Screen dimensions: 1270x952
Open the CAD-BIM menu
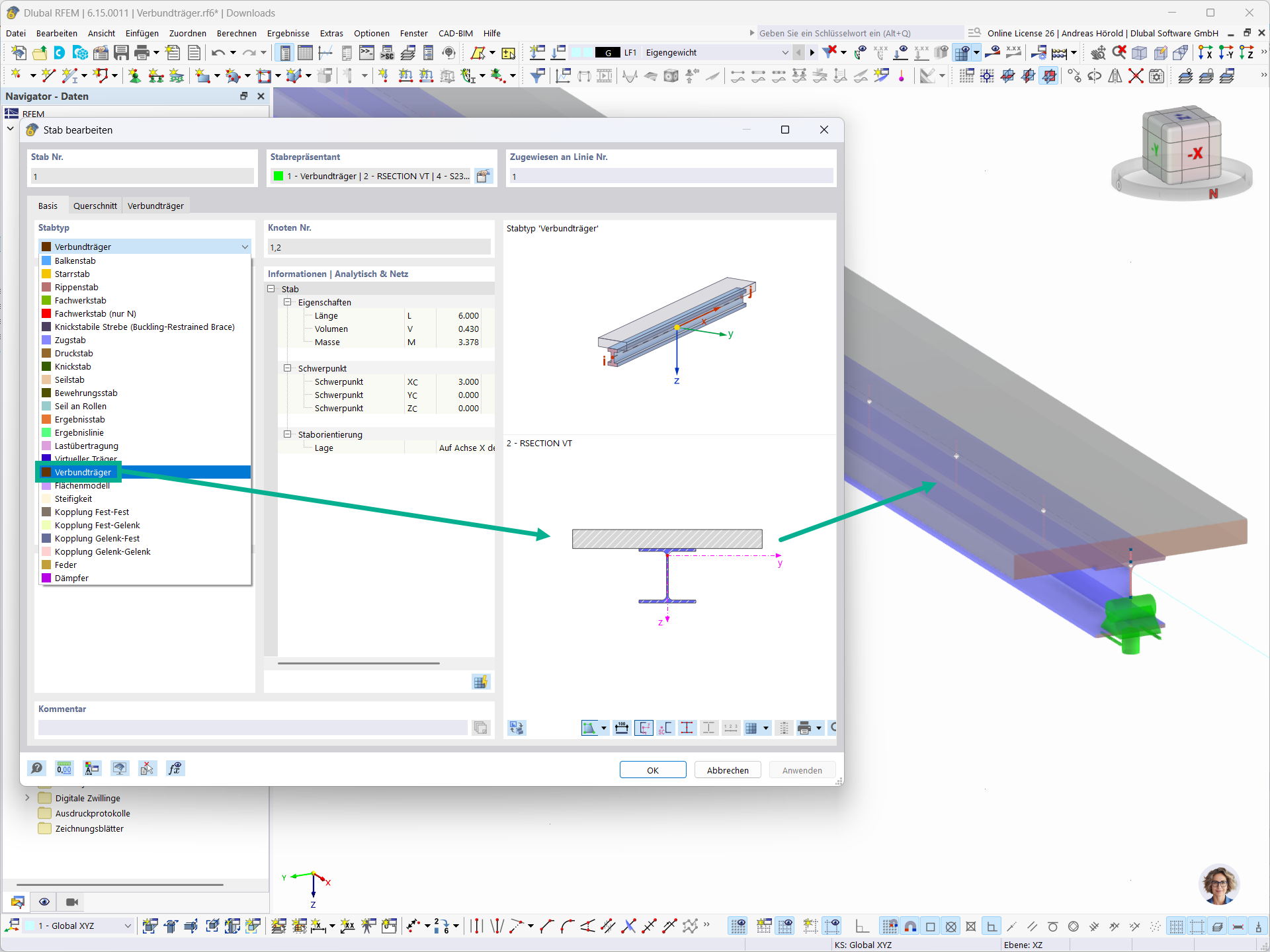[456, 33]
